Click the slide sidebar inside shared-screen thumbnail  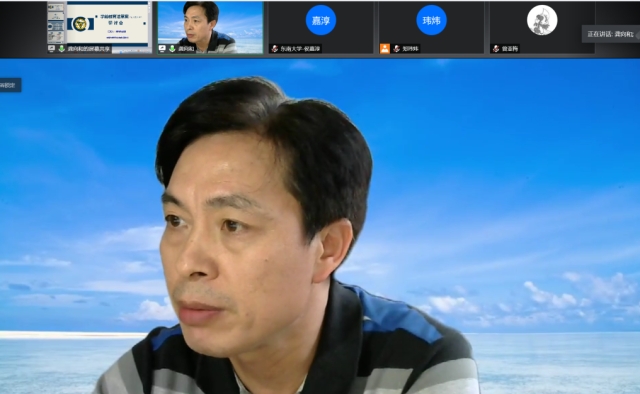(56, 24)
